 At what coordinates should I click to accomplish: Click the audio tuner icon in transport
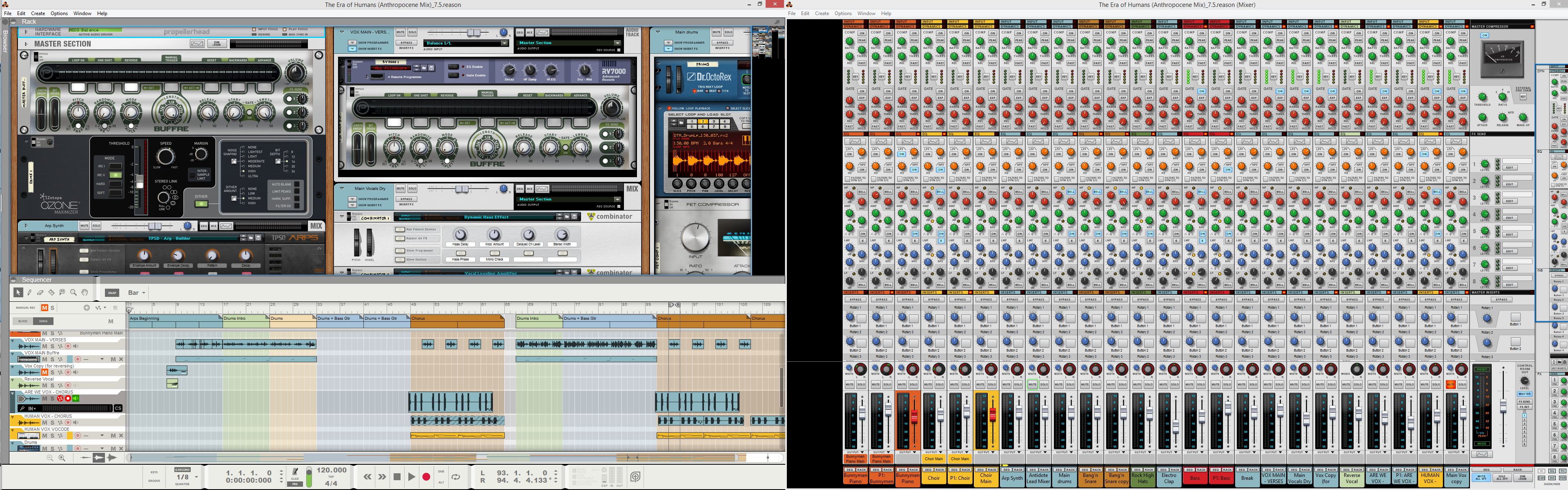click(x=635, y=477)
